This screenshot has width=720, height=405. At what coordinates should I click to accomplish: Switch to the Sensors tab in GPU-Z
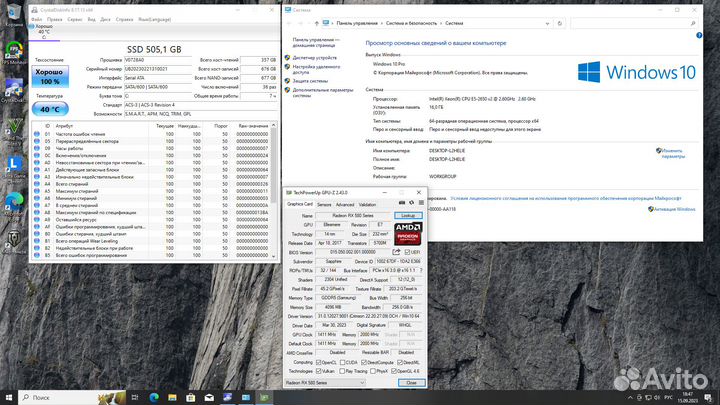324,204
